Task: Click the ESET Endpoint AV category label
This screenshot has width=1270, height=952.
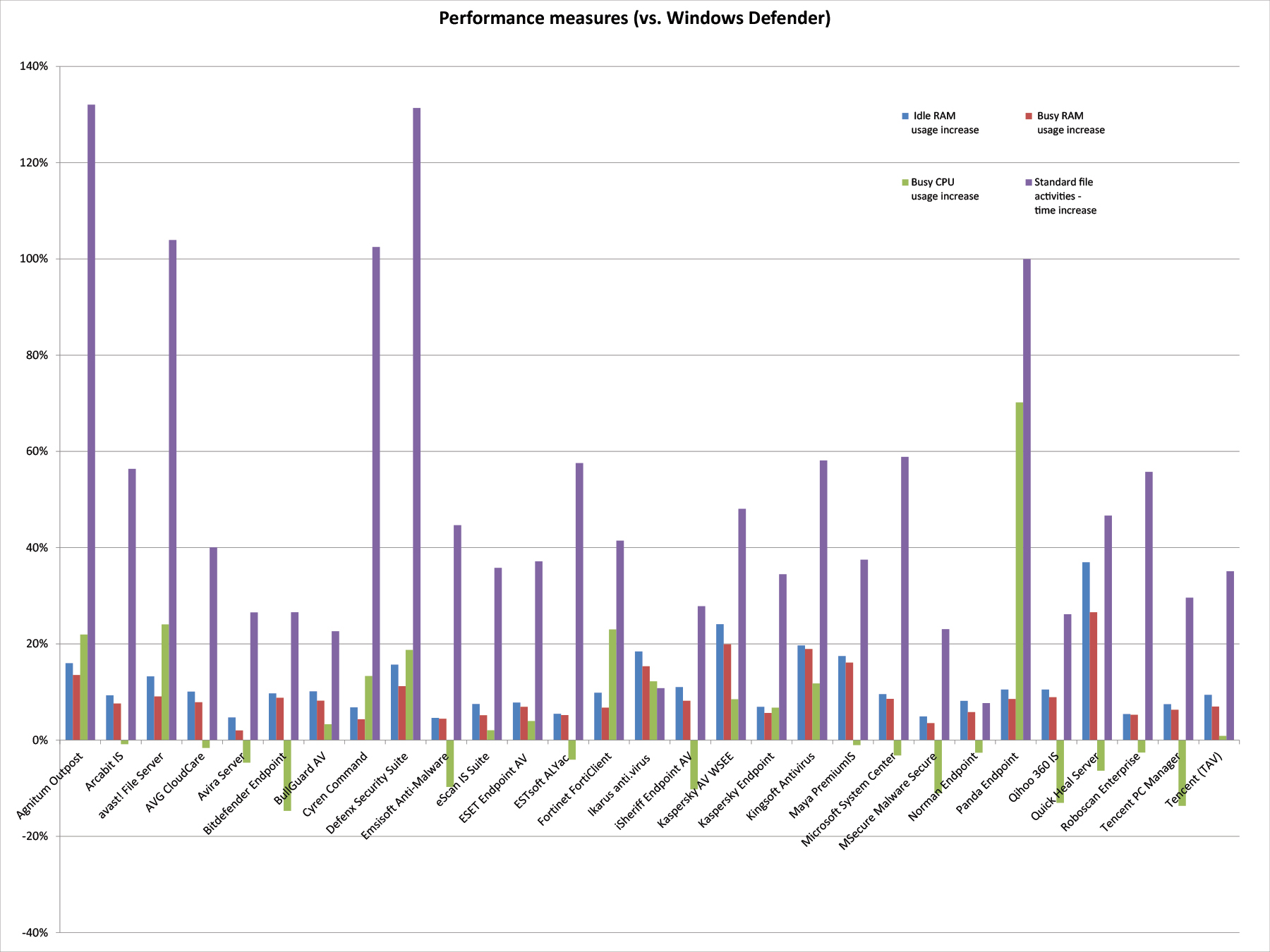Action: 493,787
